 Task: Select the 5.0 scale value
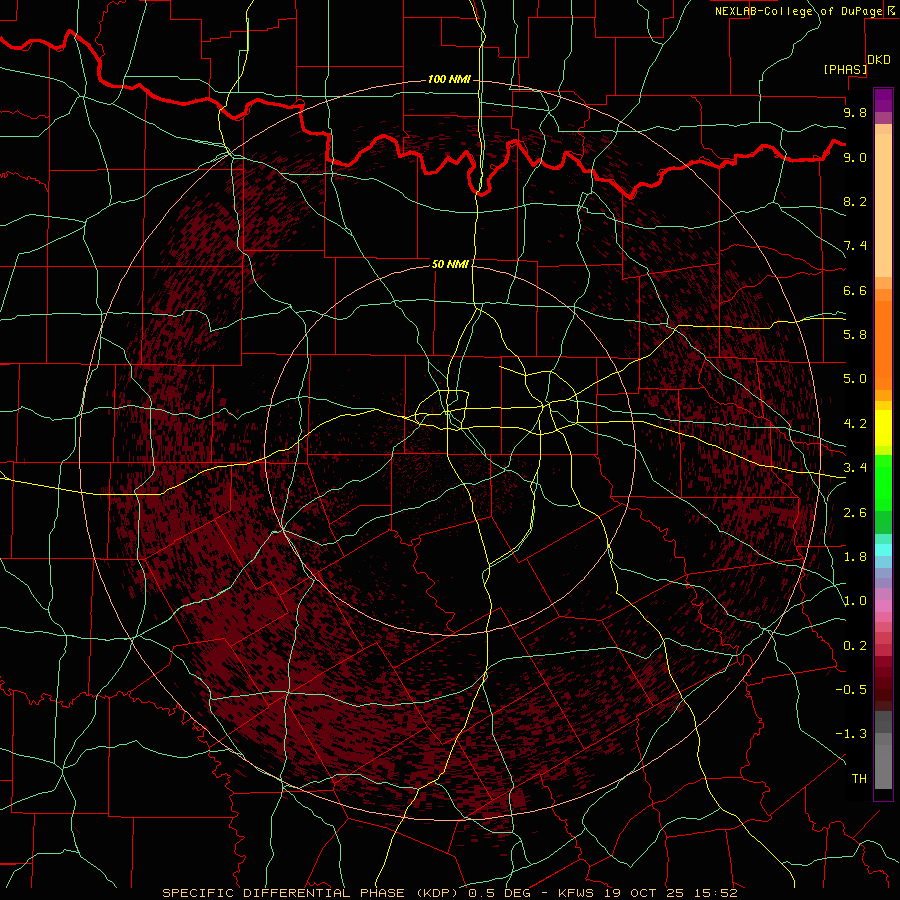(855, 379)
